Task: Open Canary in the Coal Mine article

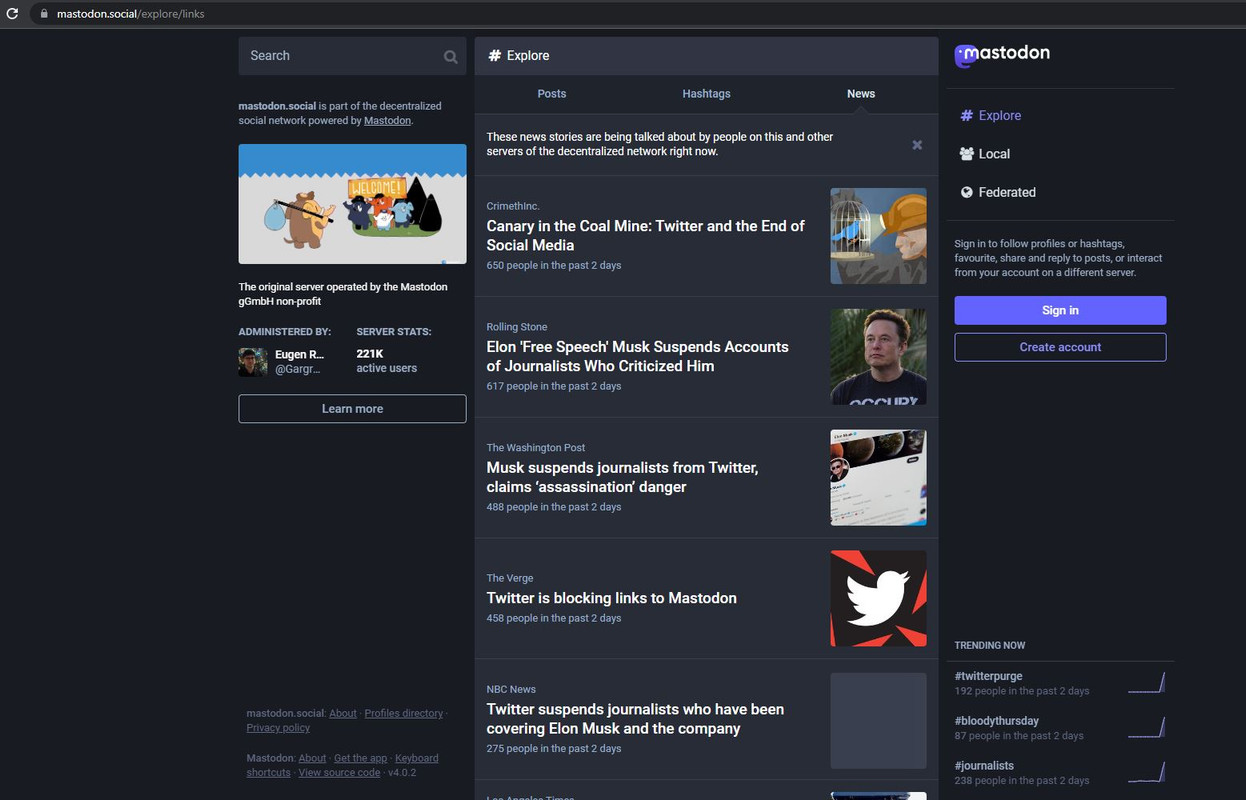Action: 645,236
